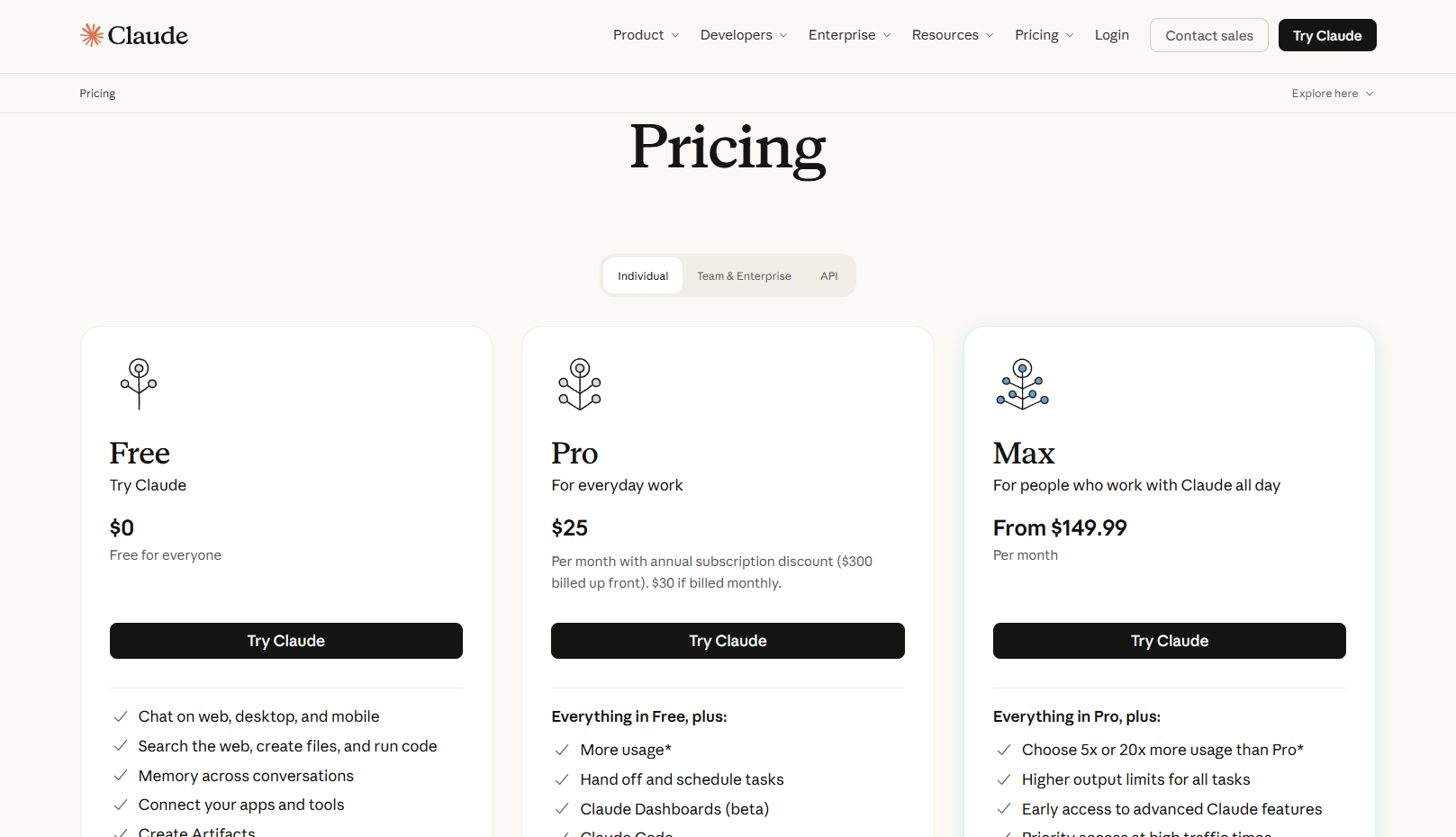The image size is (1456, 837).
Task: Switch to Team & Enterprise pricing
Action: [744, 275]
